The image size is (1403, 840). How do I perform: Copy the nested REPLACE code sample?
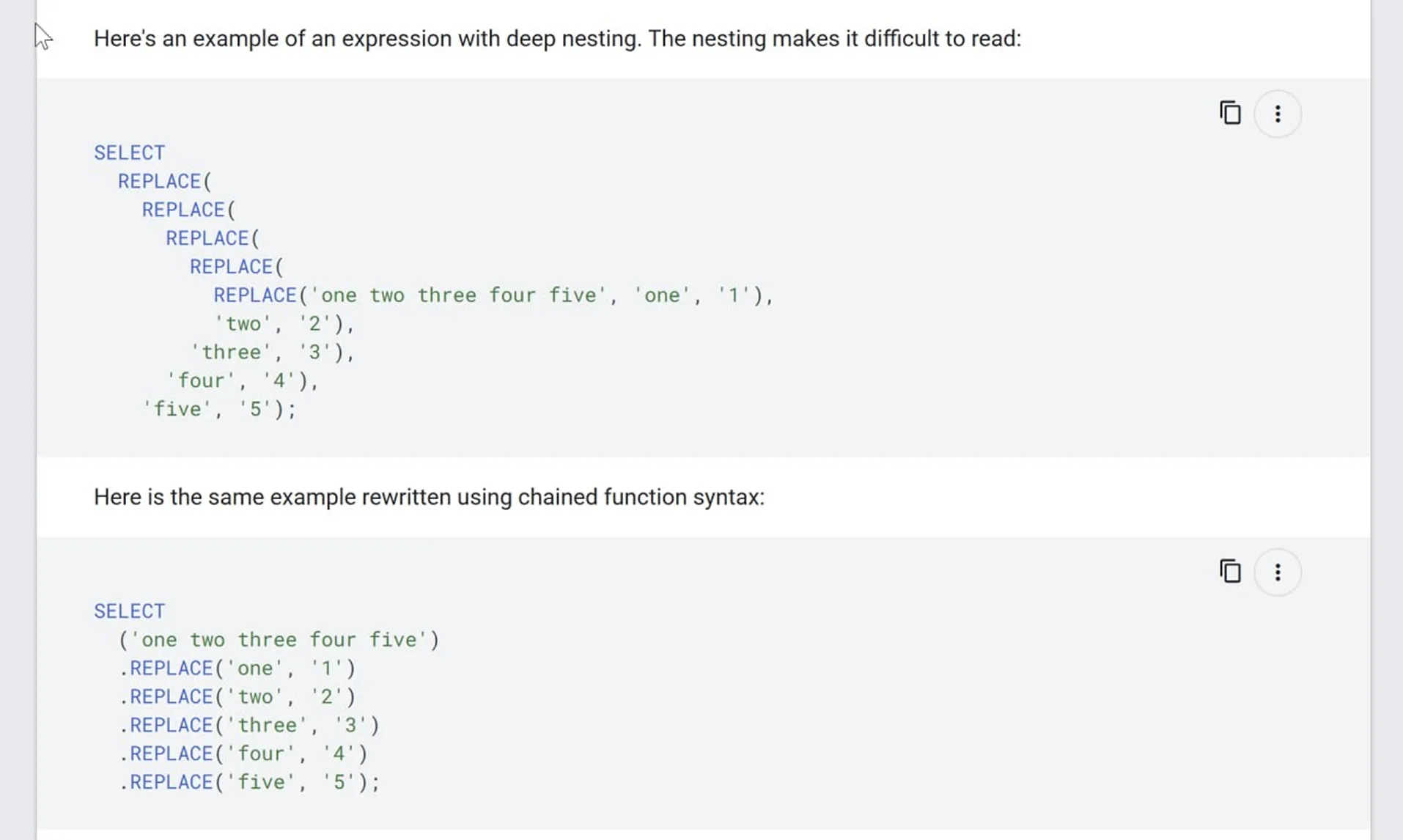click(1230, 114)
